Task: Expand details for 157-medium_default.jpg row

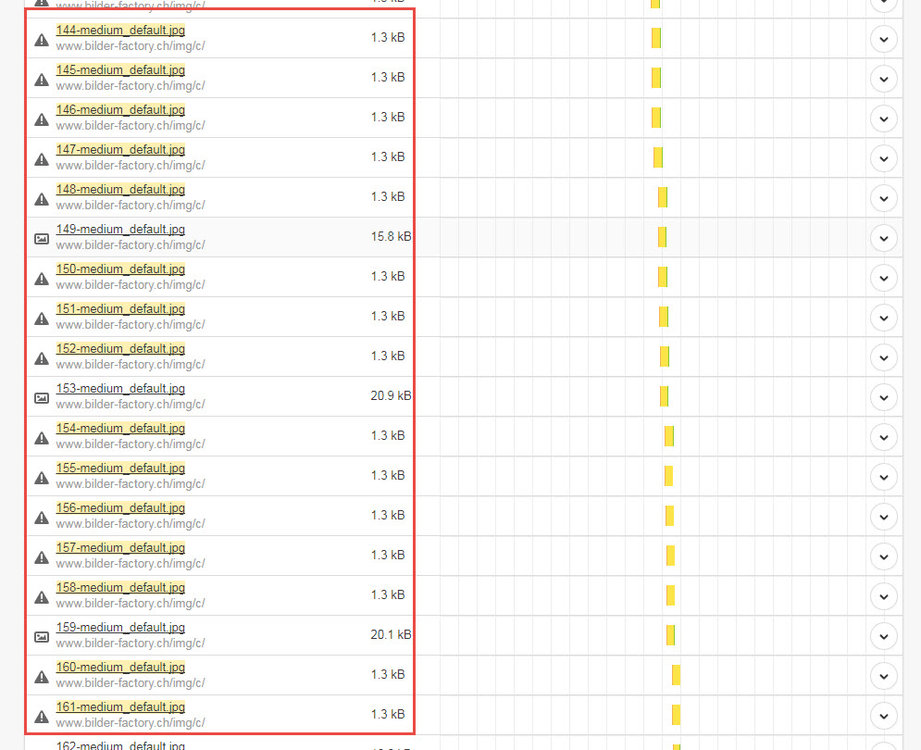Action: (883, 557)
